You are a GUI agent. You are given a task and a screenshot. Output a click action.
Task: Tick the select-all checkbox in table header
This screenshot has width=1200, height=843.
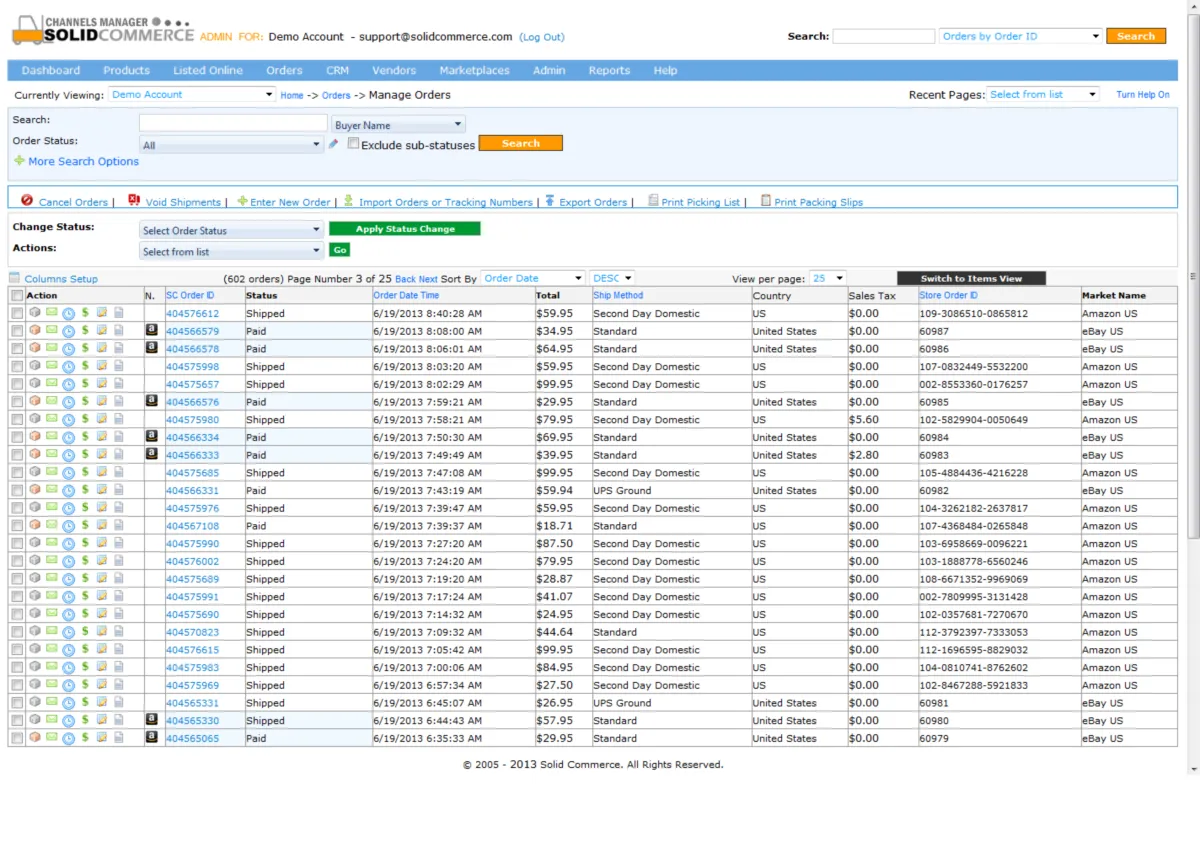17,296
